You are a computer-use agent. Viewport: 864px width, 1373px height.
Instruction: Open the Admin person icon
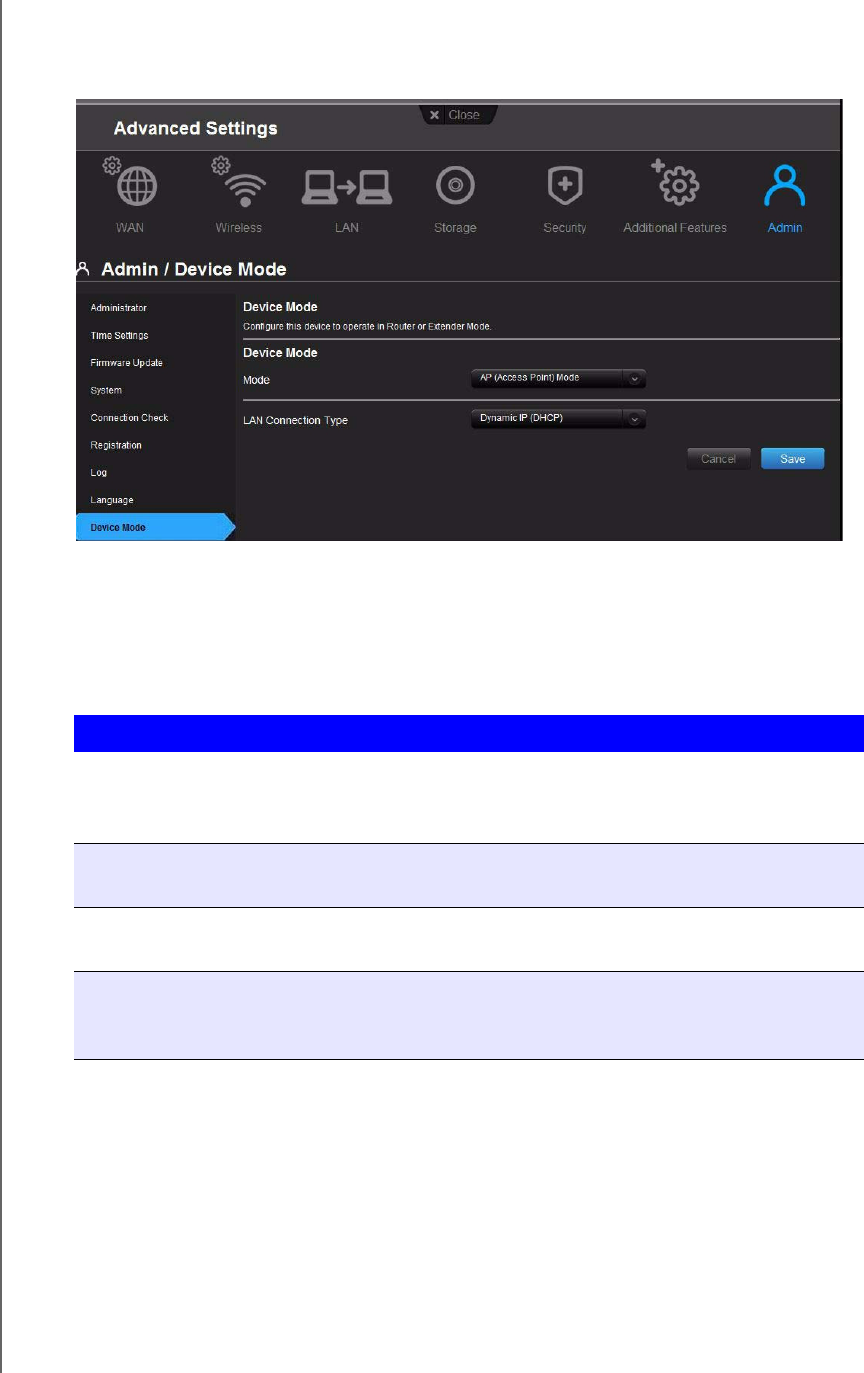784,186
